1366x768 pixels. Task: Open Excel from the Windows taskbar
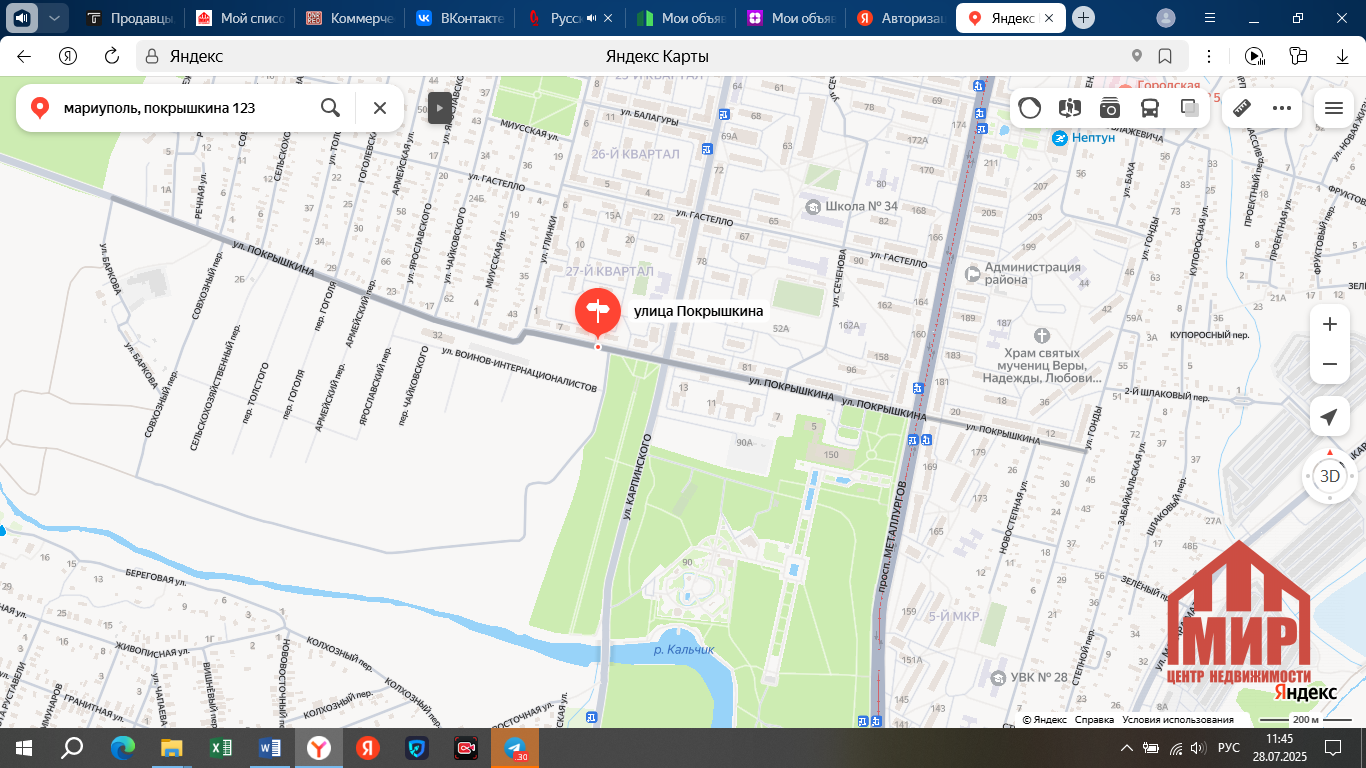221,747
